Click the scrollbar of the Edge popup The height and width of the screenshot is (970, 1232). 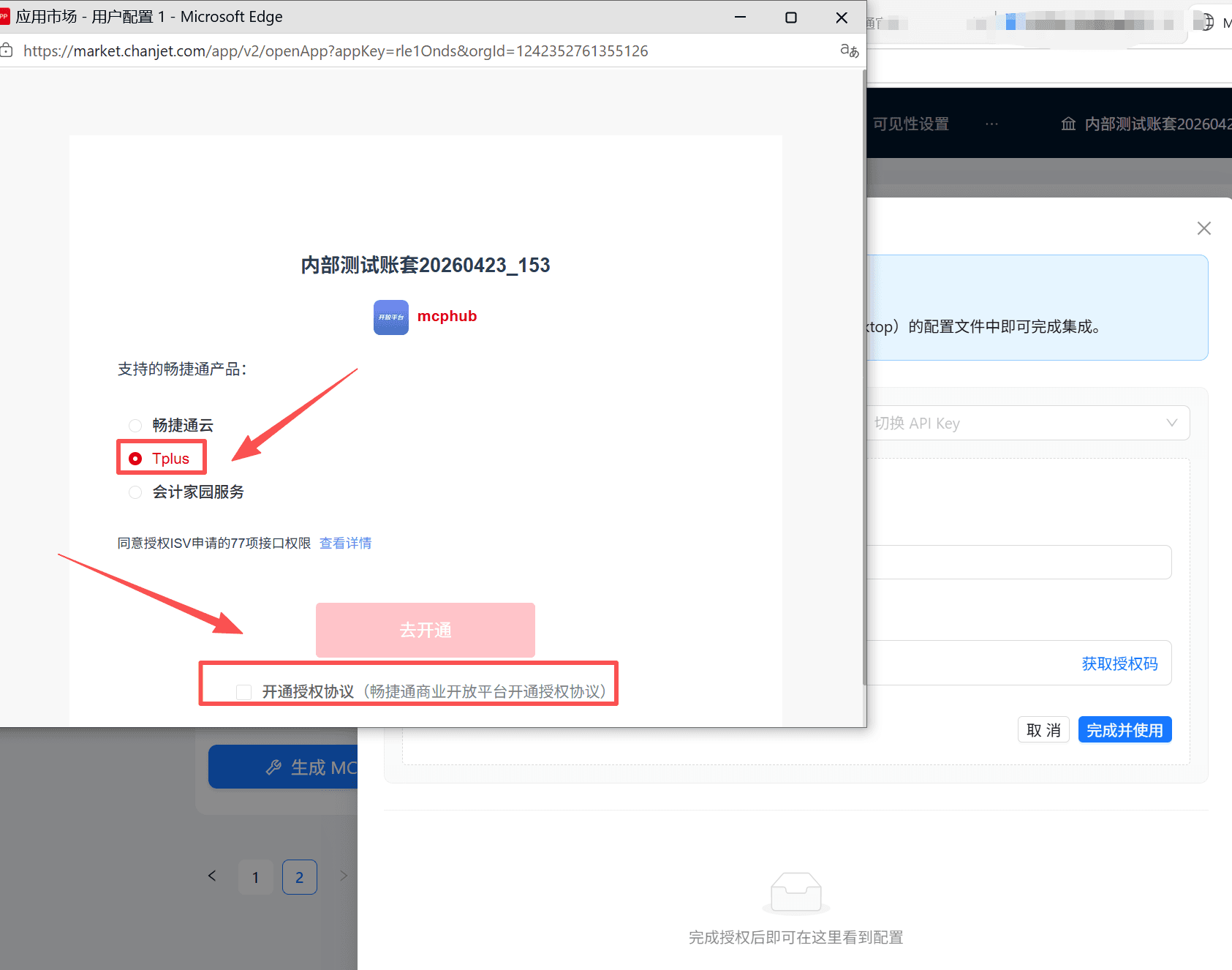(864, 377)
